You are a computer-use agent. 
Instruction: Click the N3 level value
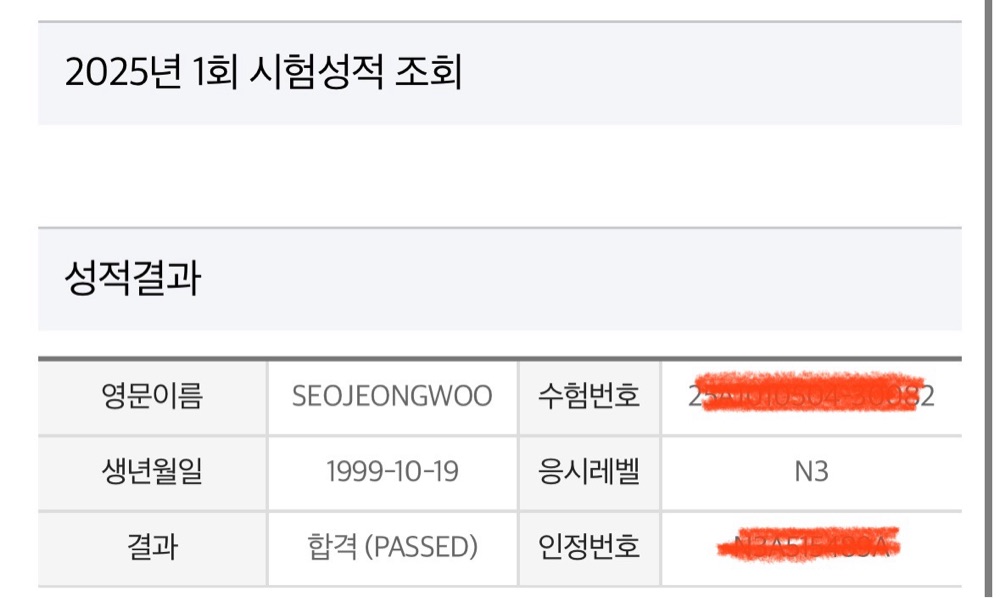[x=811, y=472]
